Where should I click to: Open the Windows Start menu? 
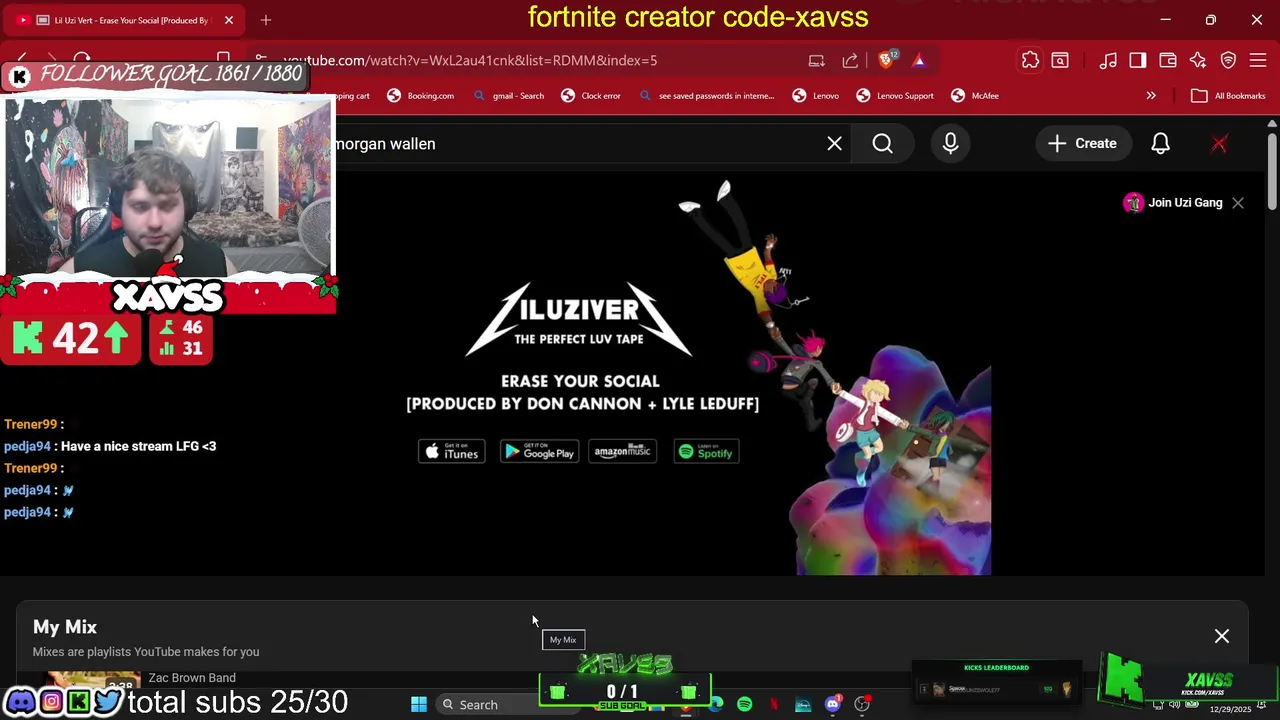(419, 705)
